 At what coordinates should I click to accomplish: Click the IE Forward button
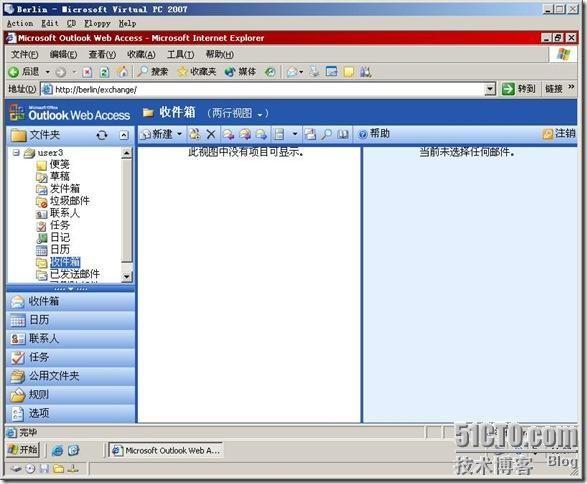[x=61, y=72]
